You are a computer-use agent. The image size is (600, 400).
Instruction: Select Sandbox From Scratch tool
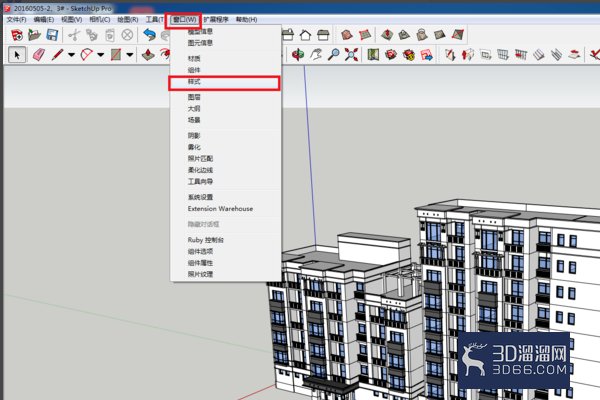365,35
